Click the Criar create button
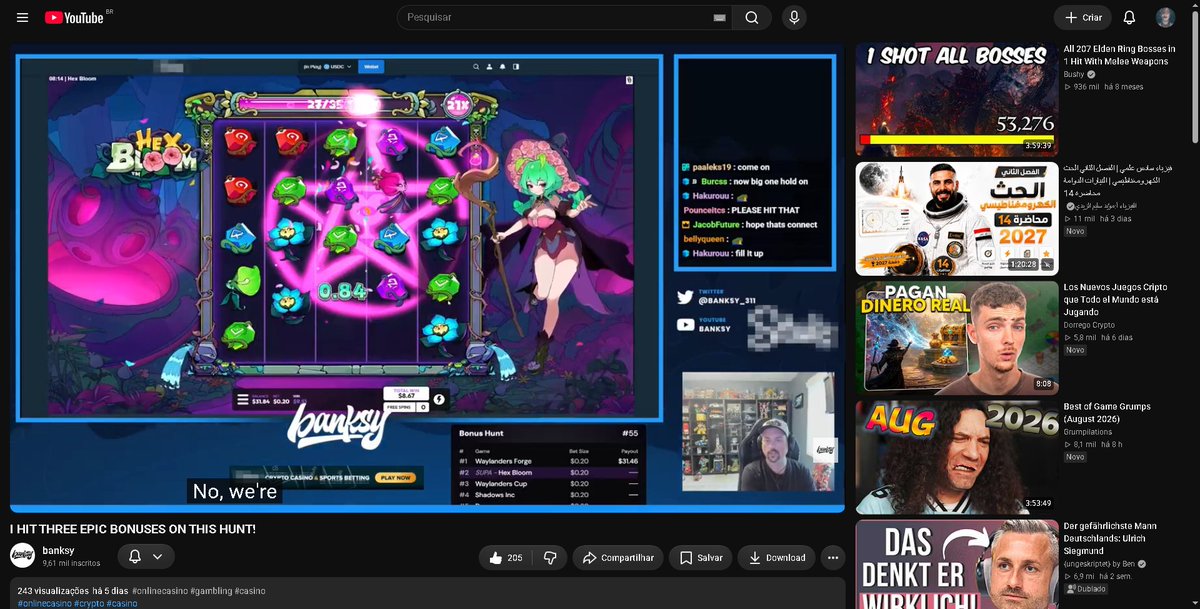1200x609 pixels. coord(1082,18)
